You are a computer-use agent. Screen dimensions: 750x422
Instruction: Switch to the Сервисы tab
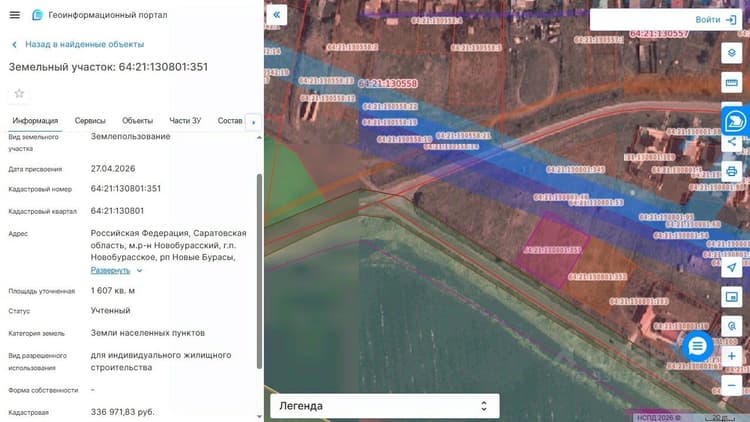90,121
